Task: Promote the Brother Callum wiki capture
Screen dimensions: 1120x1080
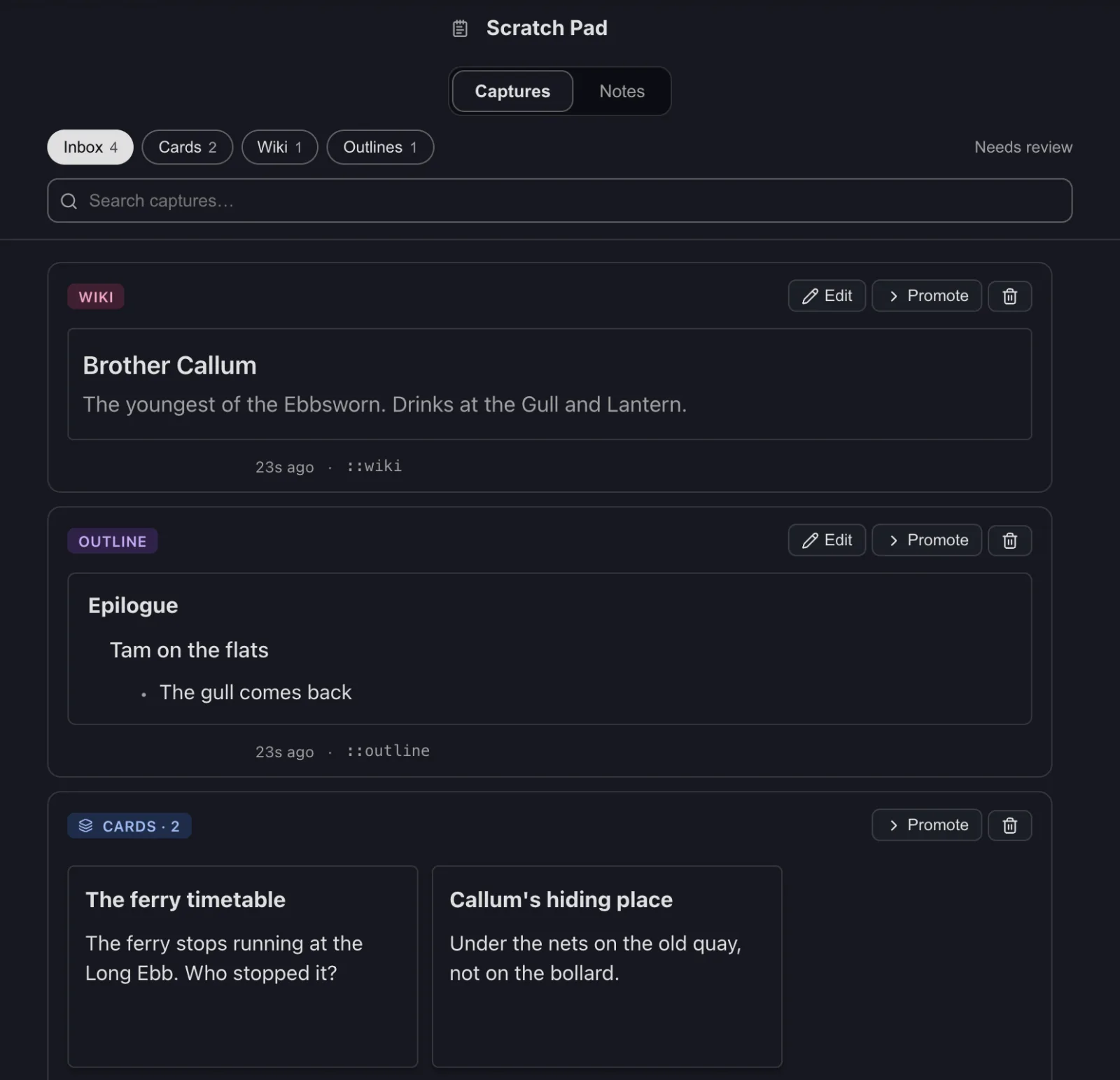Action: (x=927, y=296)
